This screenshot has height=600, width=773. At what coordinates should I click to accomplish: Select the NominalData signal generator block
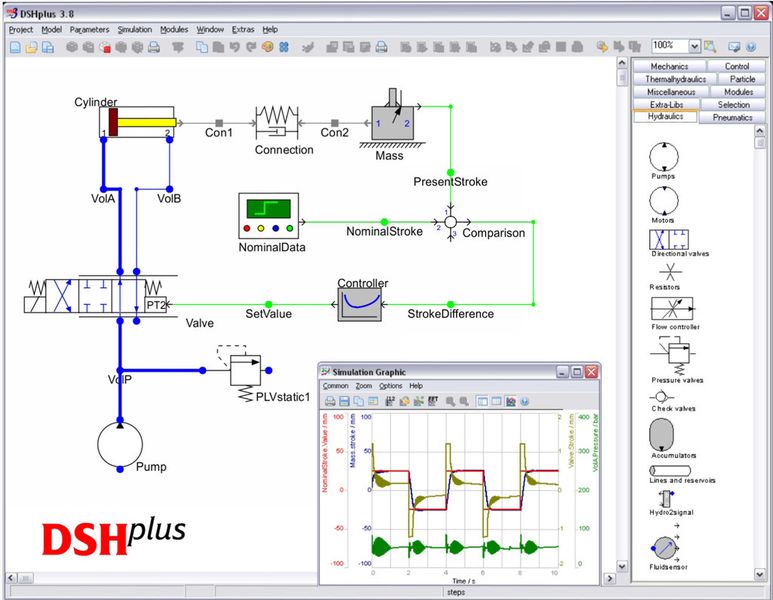click(269, 216)
